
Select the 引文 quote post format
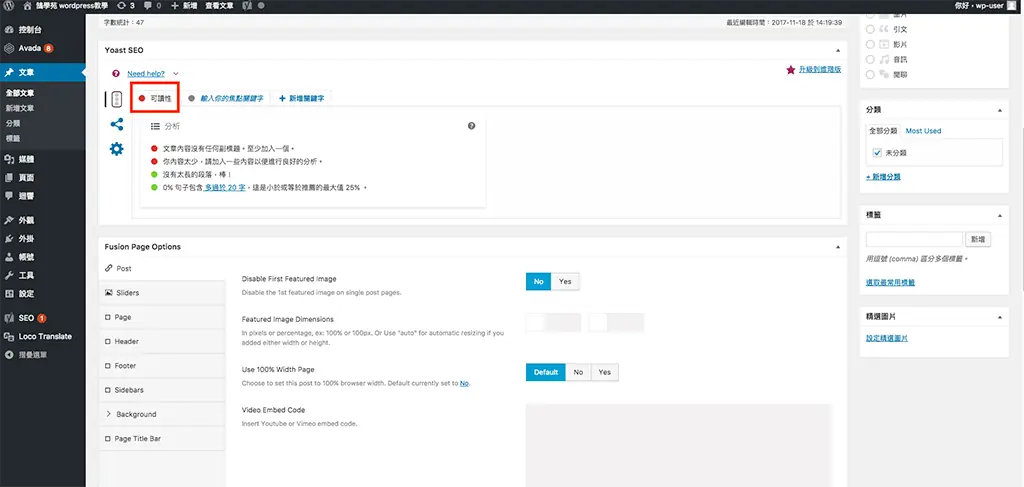(870, 29)
